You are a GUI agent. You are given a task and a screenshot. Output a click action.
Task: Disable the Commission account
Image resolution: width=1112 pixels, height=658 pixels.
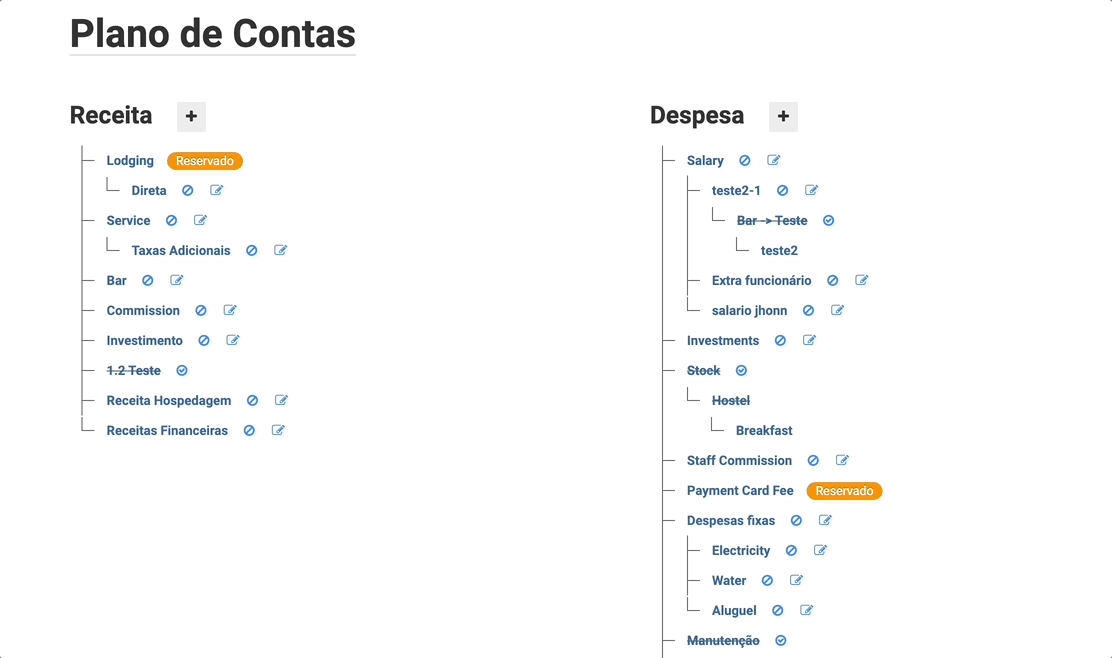[201, 311]
